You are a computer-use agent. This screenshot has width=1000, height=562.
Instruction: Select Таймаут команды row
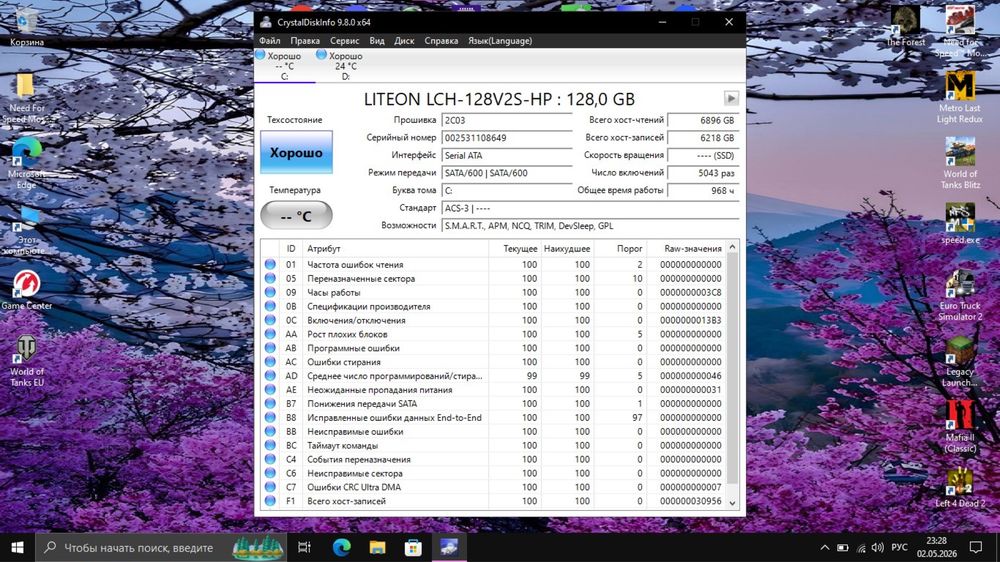493,445
